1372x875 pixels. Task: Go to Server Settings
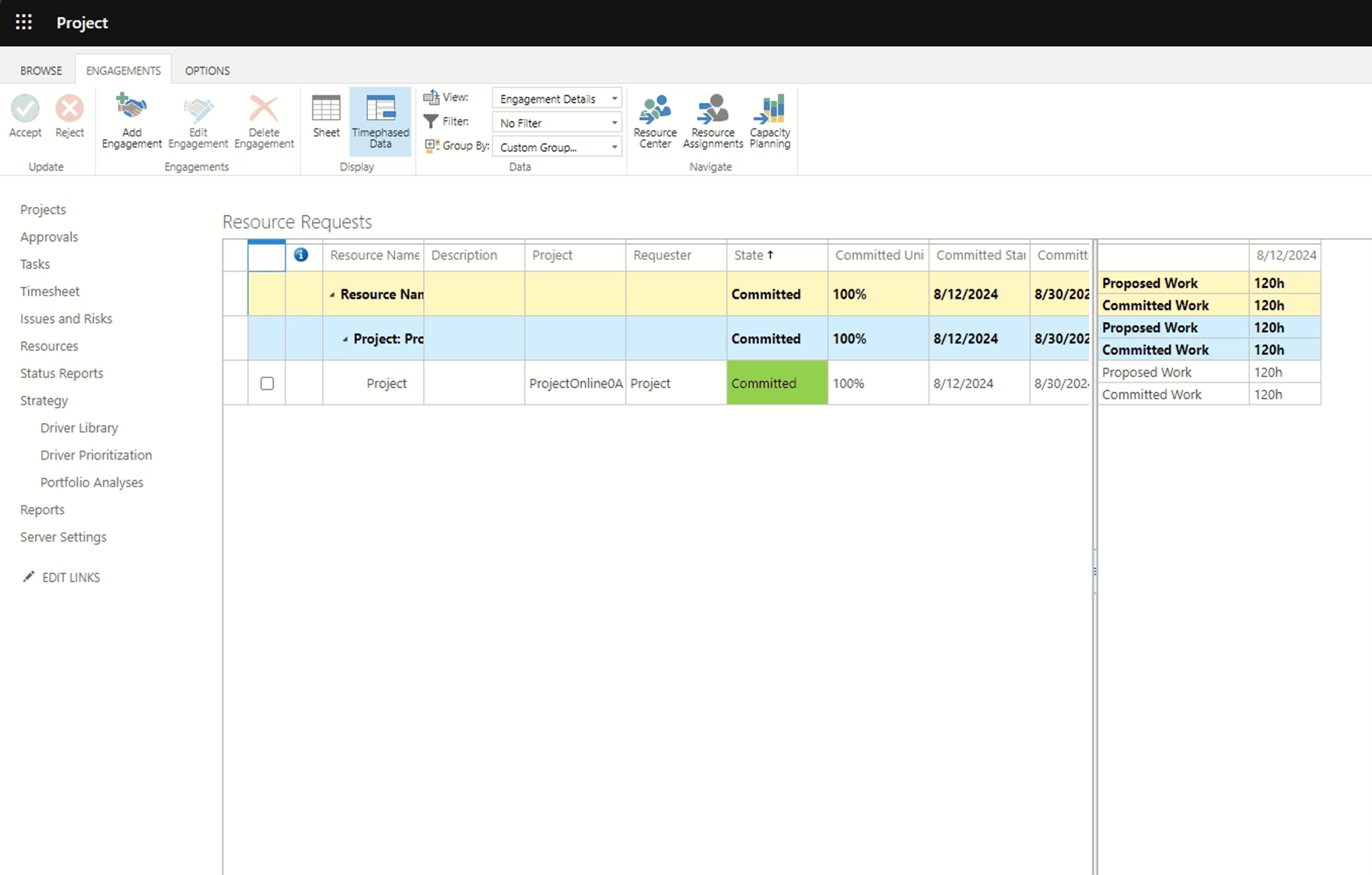[x=63, y=537]
